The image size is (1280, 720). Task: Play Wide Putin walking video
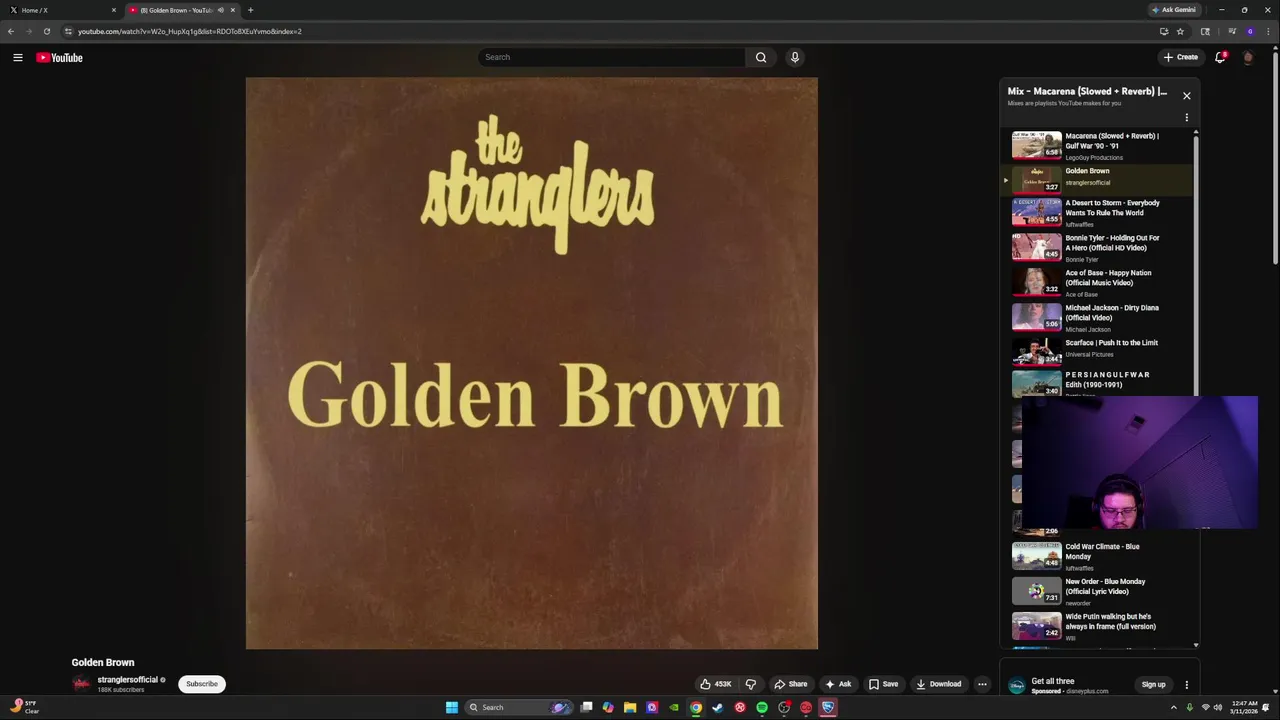click(1100, 626)
